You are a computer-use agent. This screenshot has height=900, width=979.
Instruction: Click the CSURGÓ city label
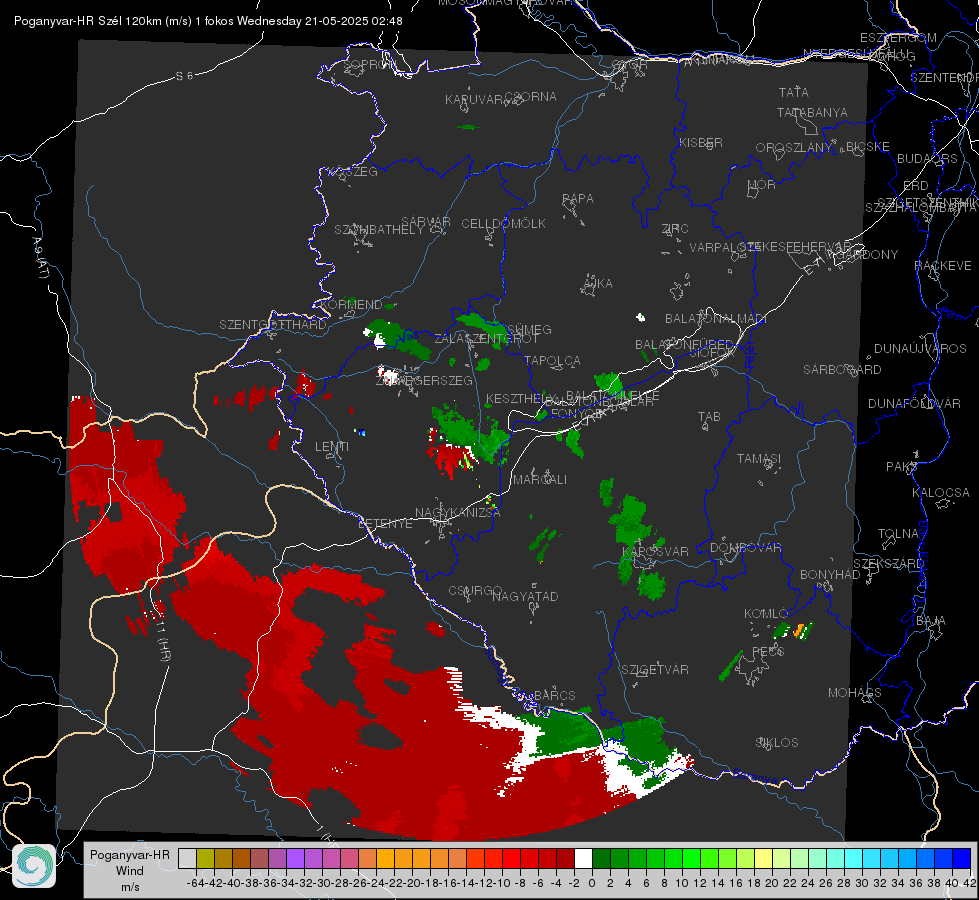[475, 591]
